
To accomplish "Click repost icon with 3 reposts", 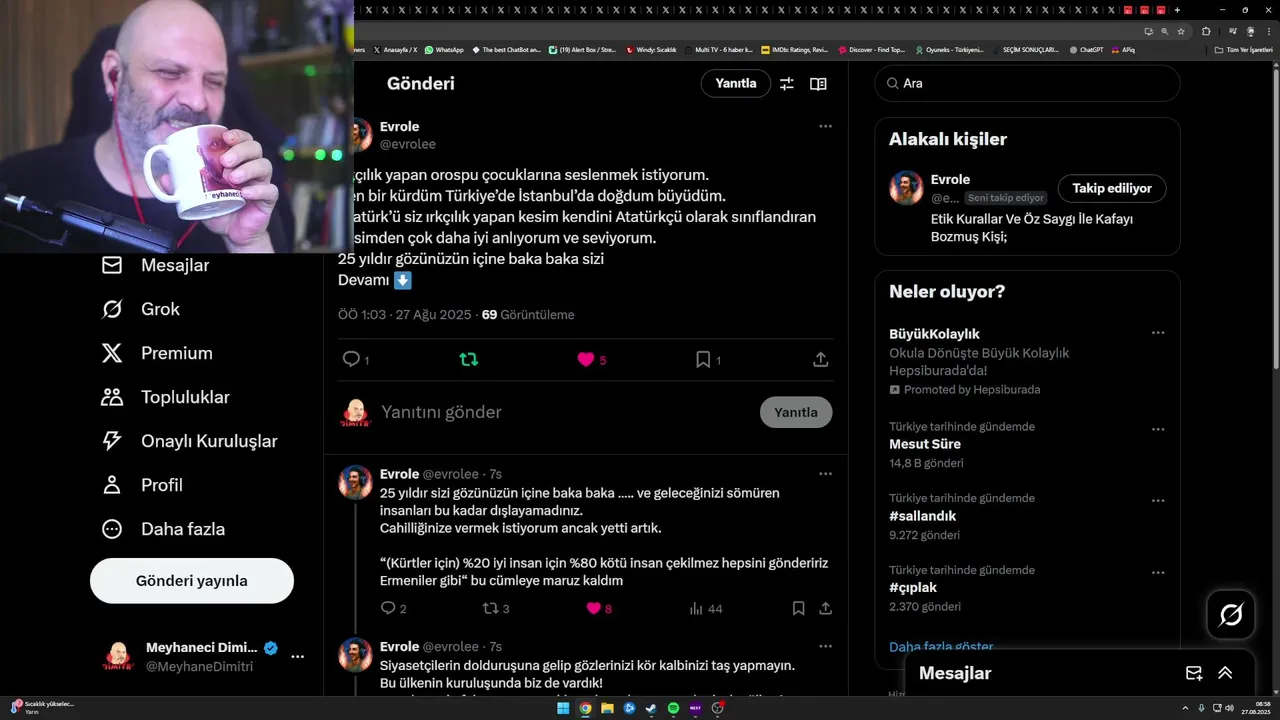I will (x=490, y=608).
